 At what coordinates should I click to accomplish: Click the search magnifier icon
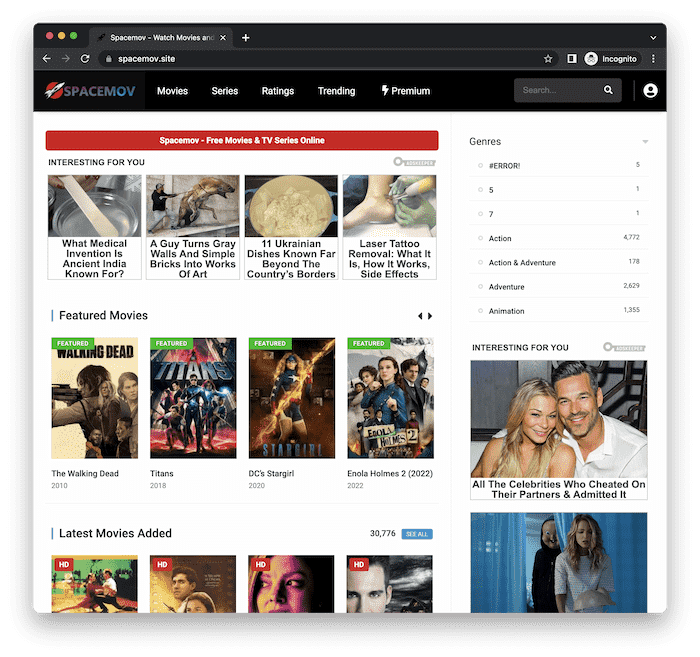[x=608, y=90]
